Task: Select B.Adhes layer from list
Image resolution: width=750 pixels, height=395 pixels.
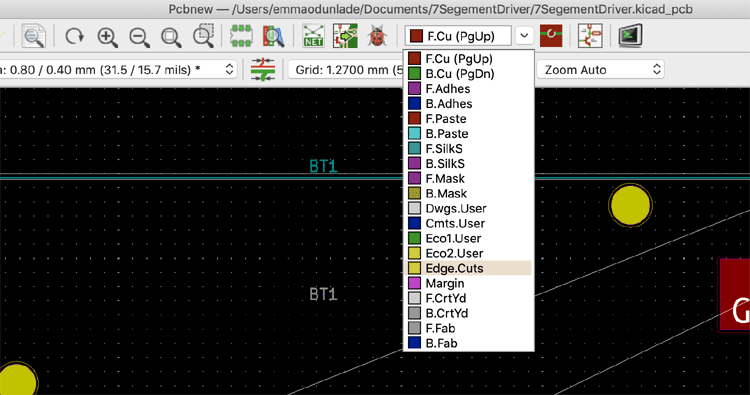Action: (x=469, y=104)
